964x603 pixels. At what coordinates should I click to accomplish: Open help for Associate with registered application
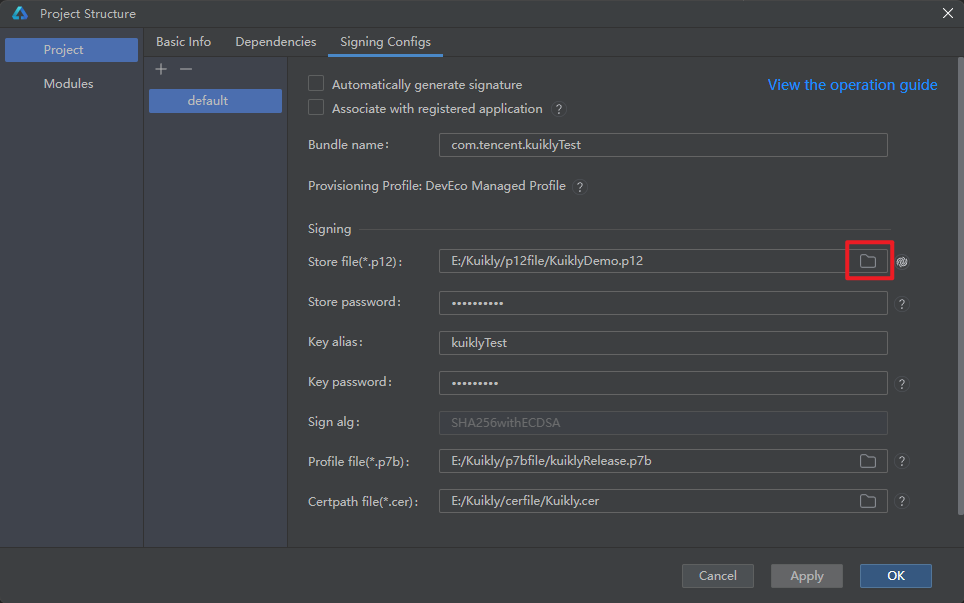click(558, 109)
